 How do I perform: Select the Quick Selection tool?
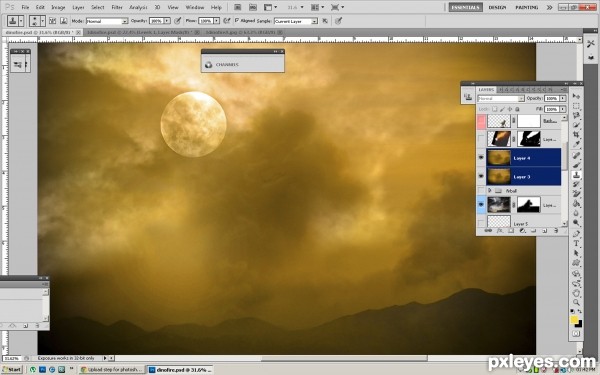click(576, 126)
